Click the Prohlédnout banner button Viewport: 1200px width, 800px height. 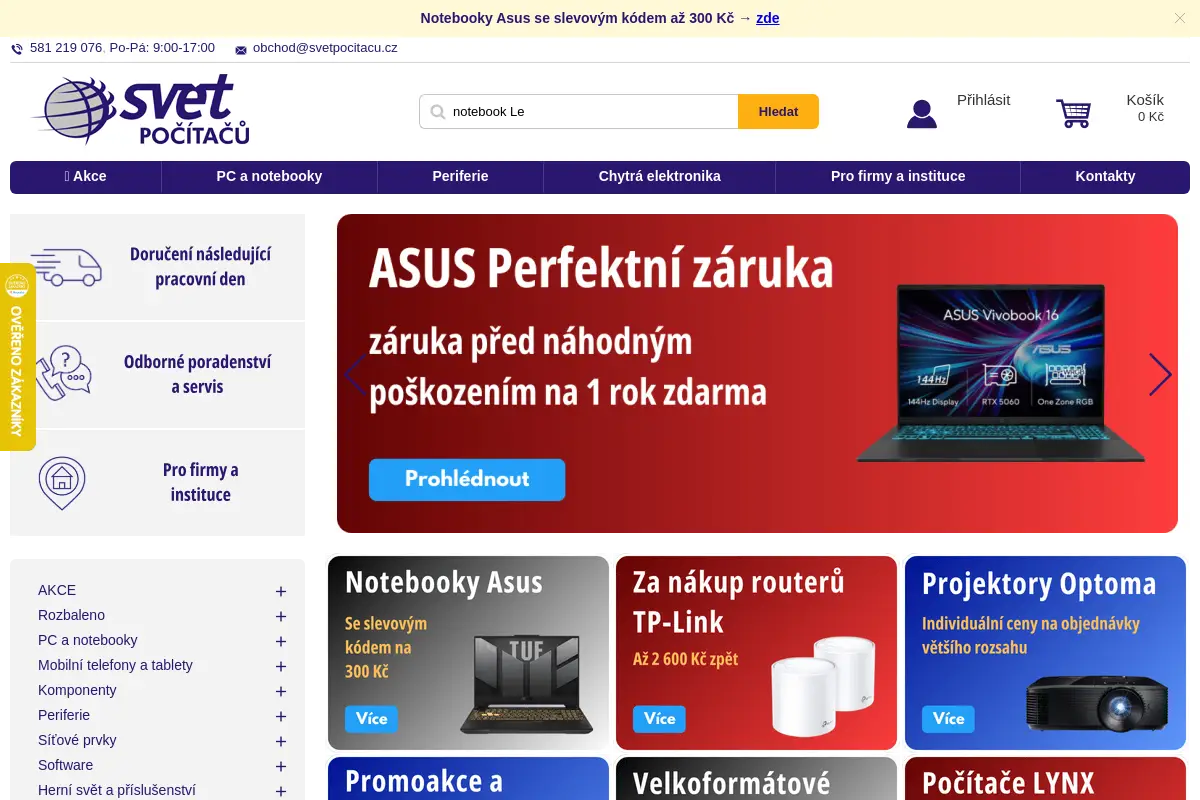[467, 480]
